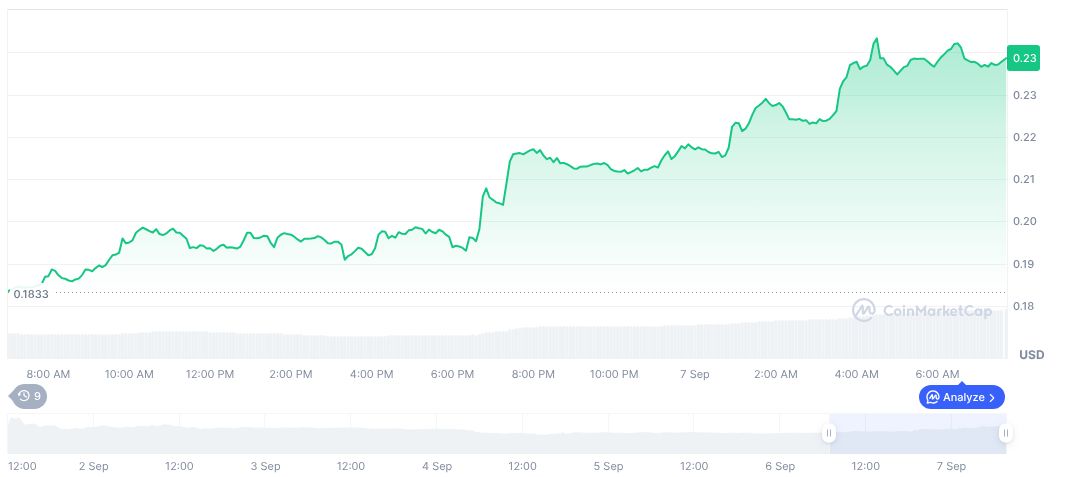Click the Analyze button's chart icon

932,397
